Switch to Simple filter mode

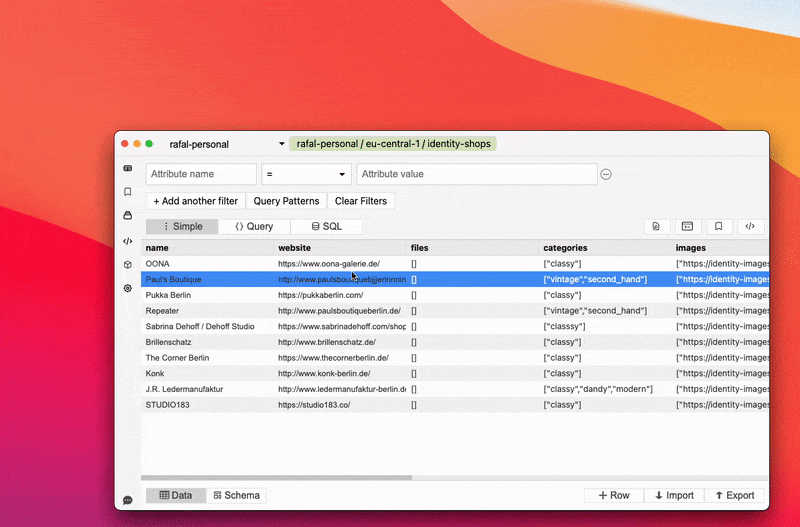182,227
